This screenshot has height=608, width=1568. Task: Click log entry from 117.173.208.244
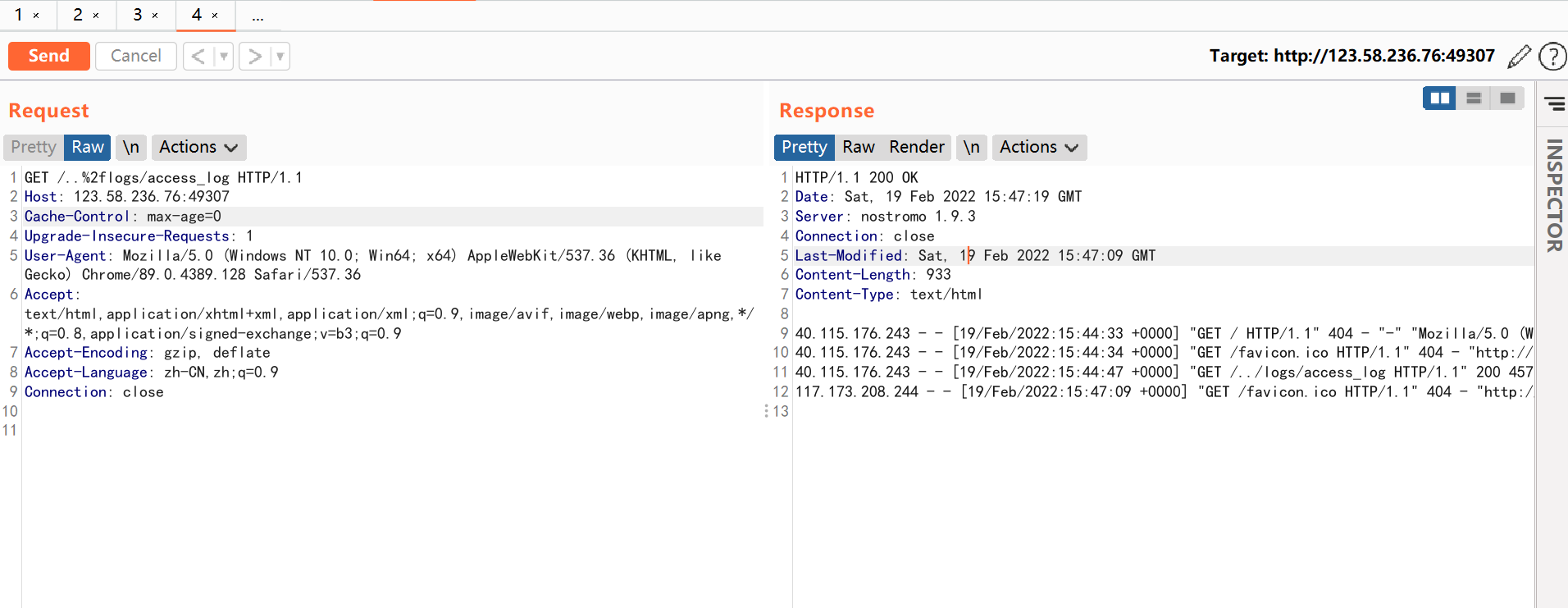coord(1164,392)
